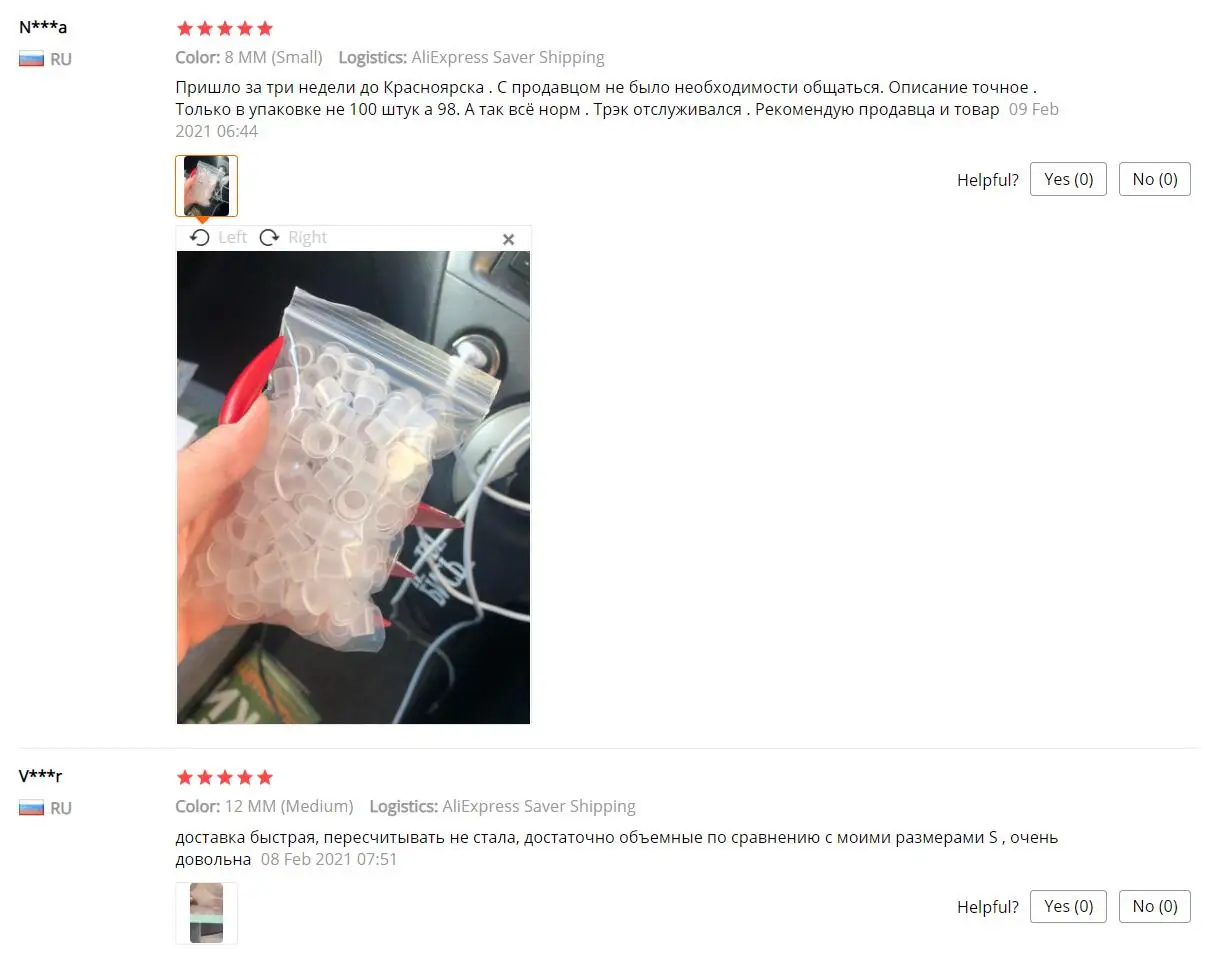Select the thumbnail photo in N***a's review
Image resolution: width=1219 pixels, height=968 pixels.
point(206,186)
